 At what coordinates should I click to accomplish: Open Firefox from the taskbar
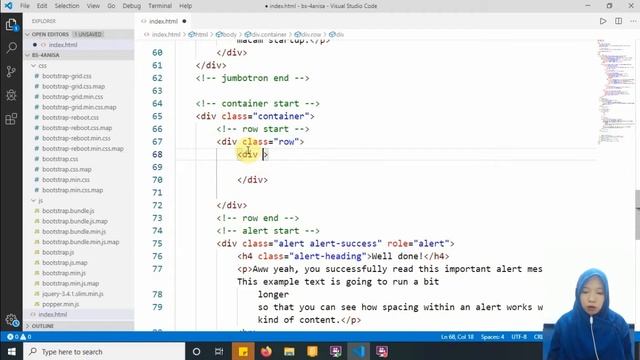(266, 351)
